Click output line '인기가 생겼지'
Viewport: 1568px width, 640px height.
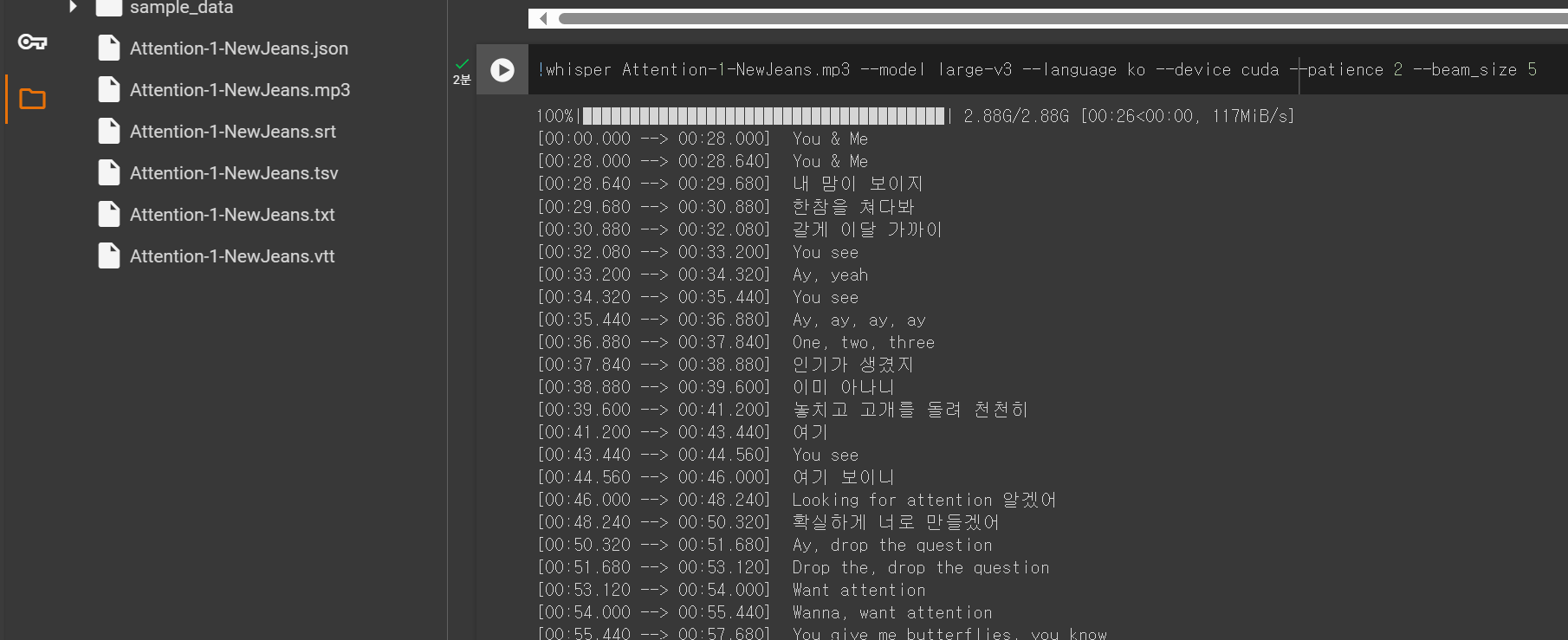pyautogui.click(x=852, y=365)
